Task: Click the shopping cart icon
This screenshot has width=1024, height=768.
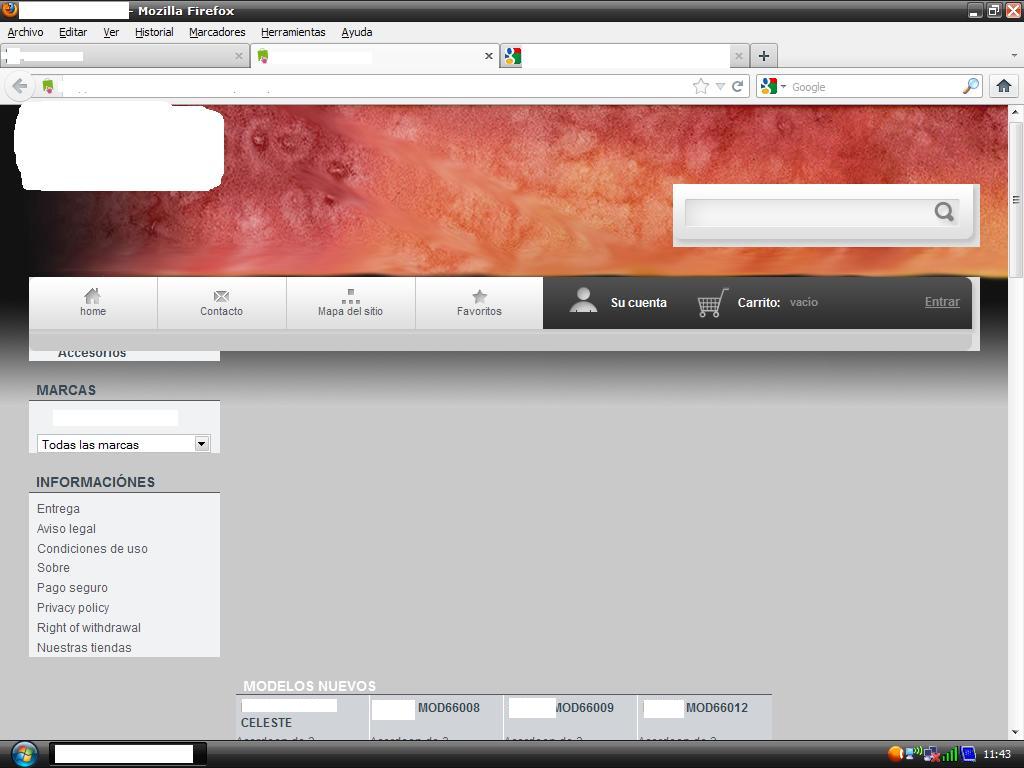Action: coord(712,302)
